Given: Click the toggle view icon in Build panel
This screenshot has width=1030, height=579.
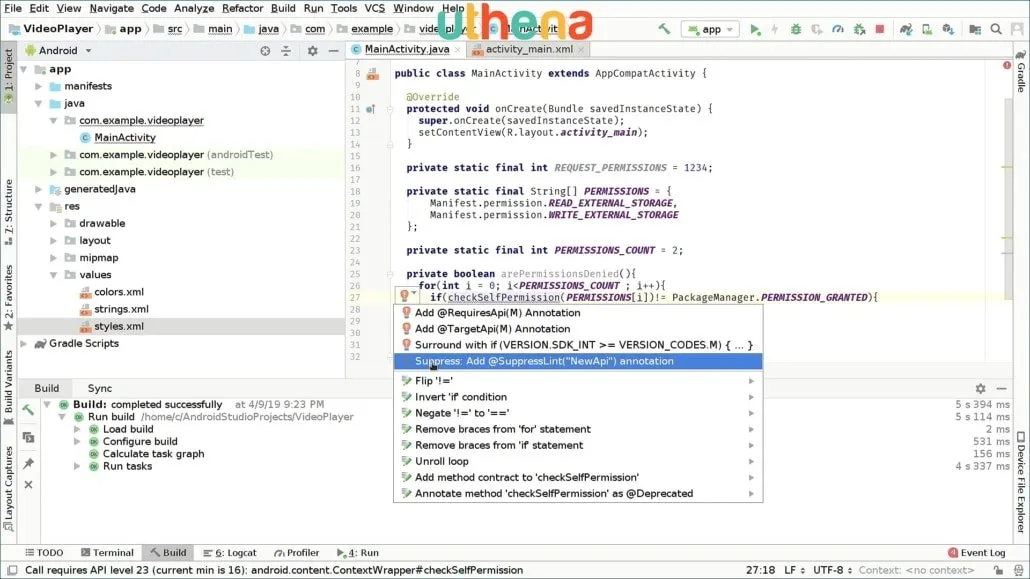Looking at the screenshot, I should coord(28,437).
